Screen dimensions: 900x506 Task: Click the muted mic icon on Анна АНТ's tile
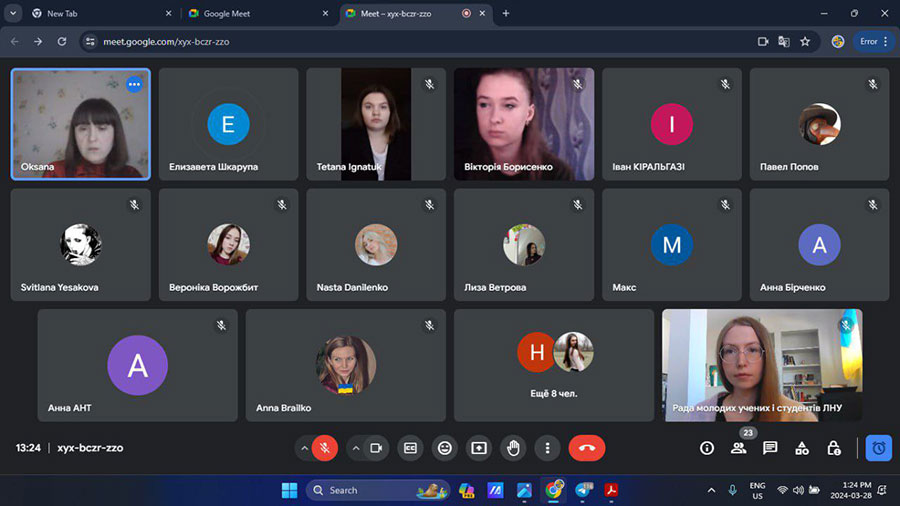pos(221,326)
